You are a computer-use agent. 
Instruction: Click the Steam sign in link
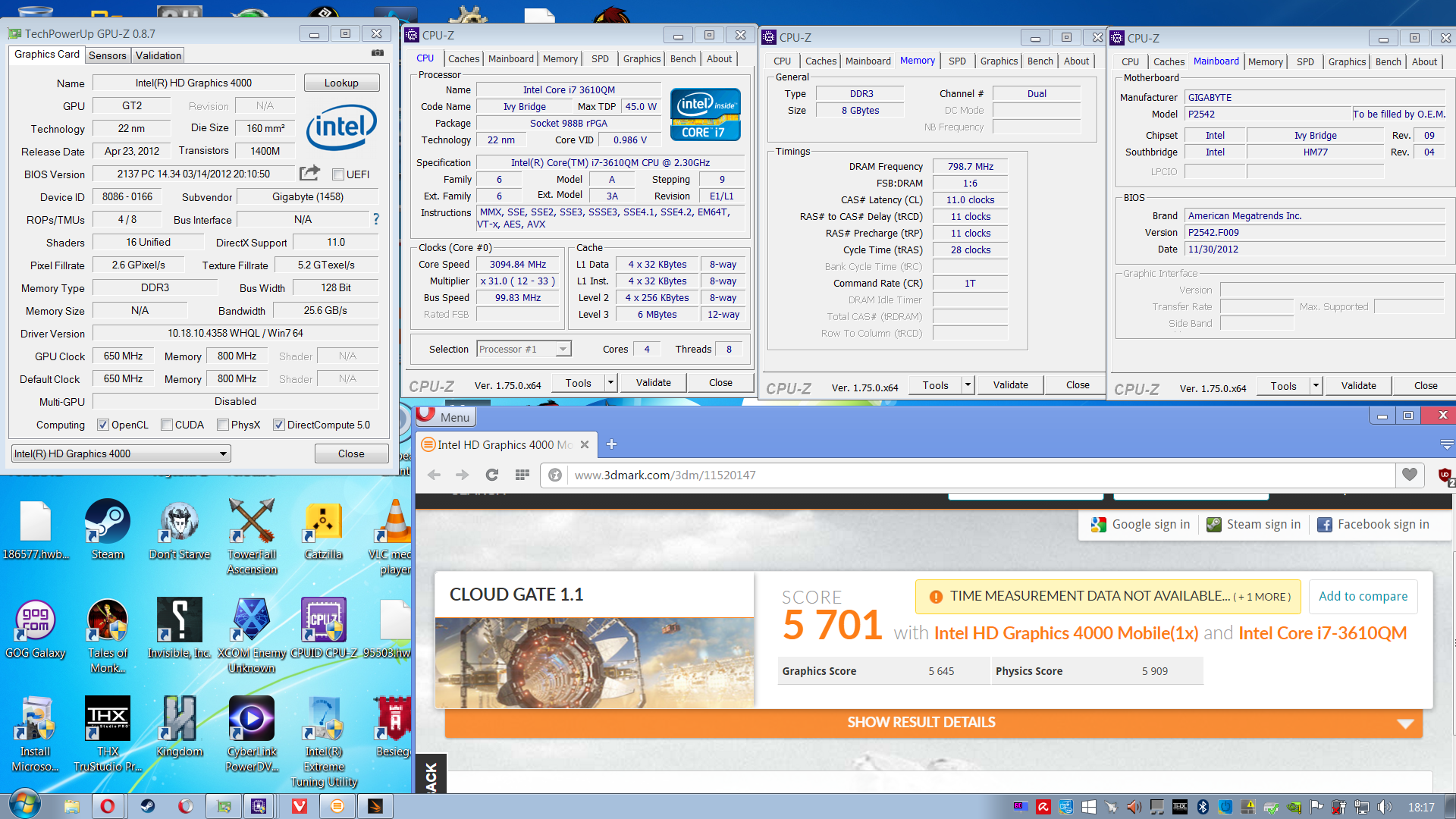coord(1253,524)
